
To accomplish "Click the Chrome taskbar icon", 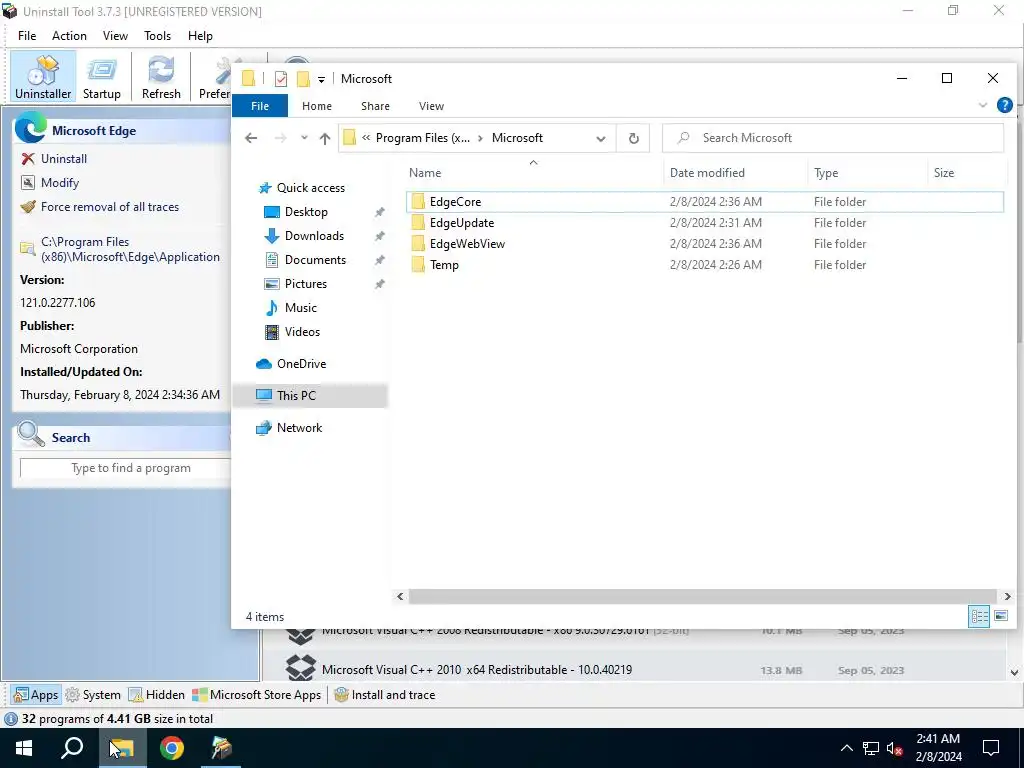I will 171,748.
